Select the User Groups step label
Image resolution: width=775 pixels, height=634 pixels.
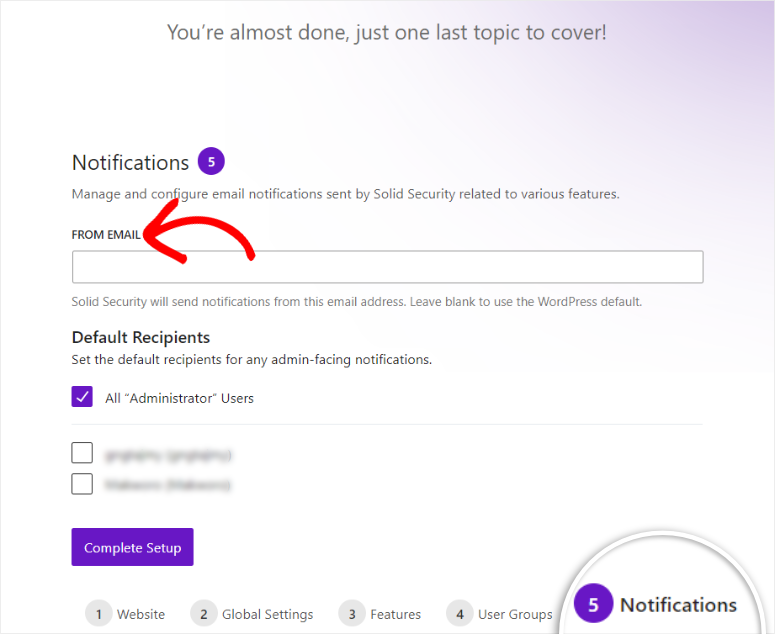tap(515, 614)
